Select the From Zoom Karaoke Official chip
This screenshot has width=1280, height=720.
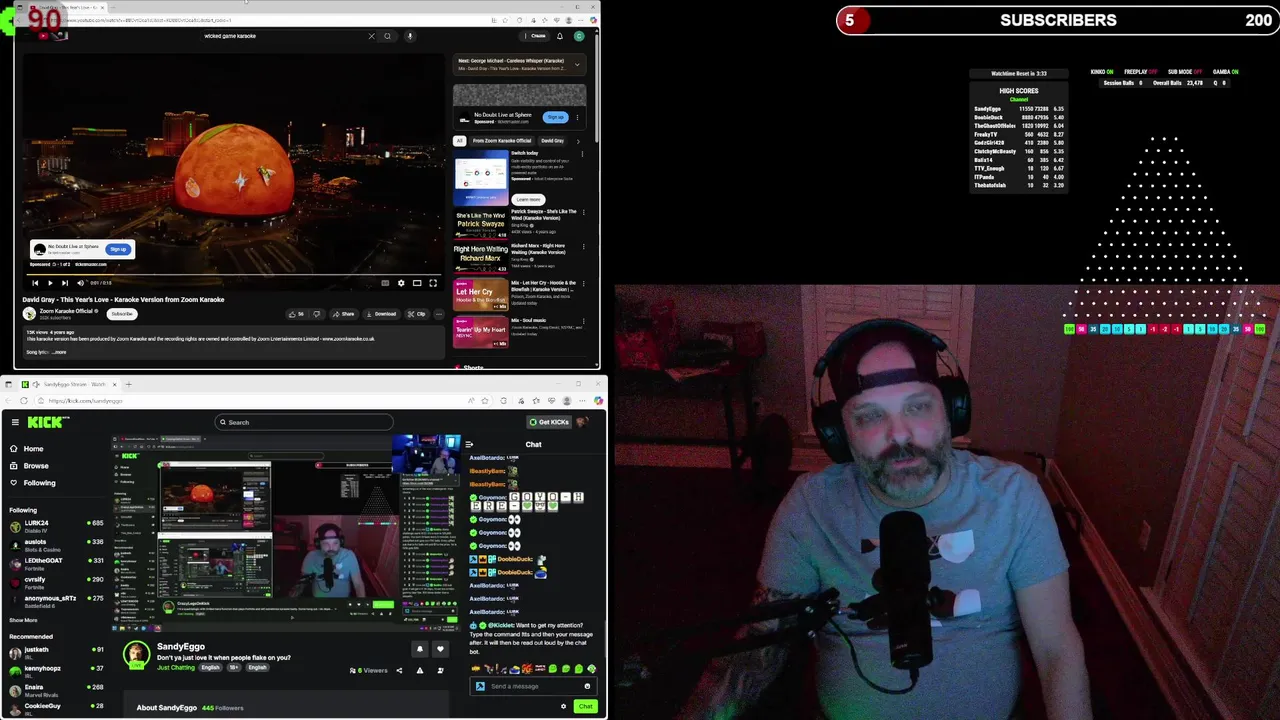[502, 141]
